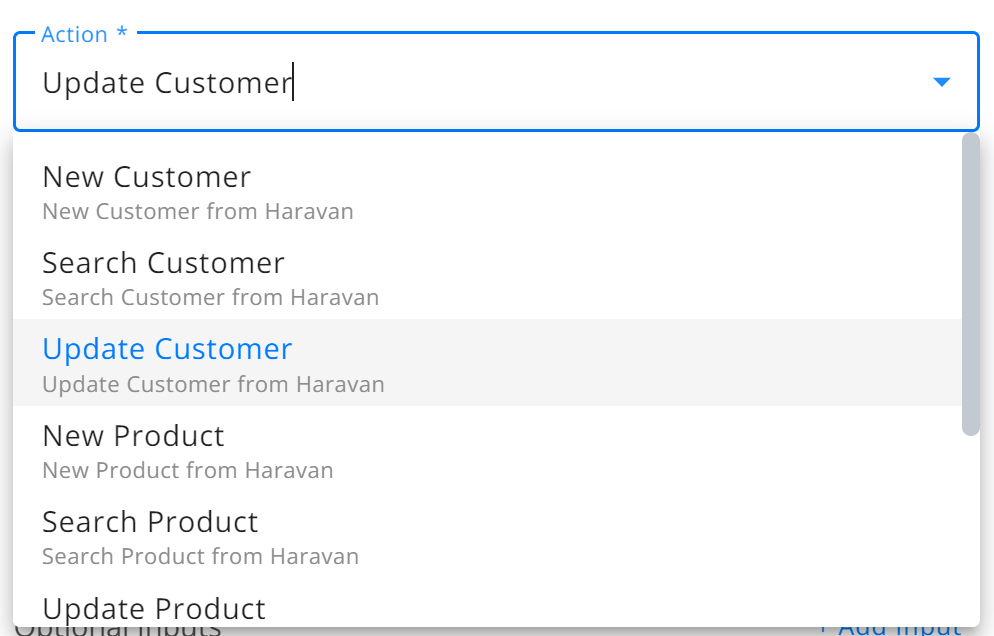
Task: Click 'New Product from Haravan' description
Action: click(x=188, y=471)
